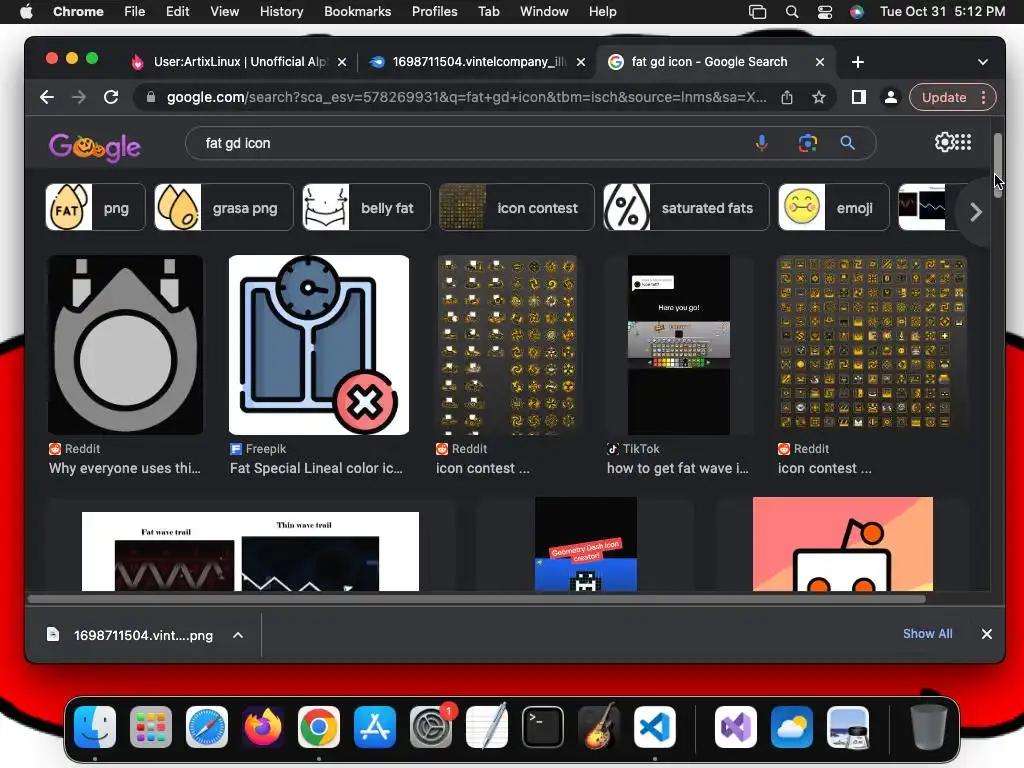Switch to 1698711504.vintelcompany tab
1024x768 pixels.
(477, 62)
